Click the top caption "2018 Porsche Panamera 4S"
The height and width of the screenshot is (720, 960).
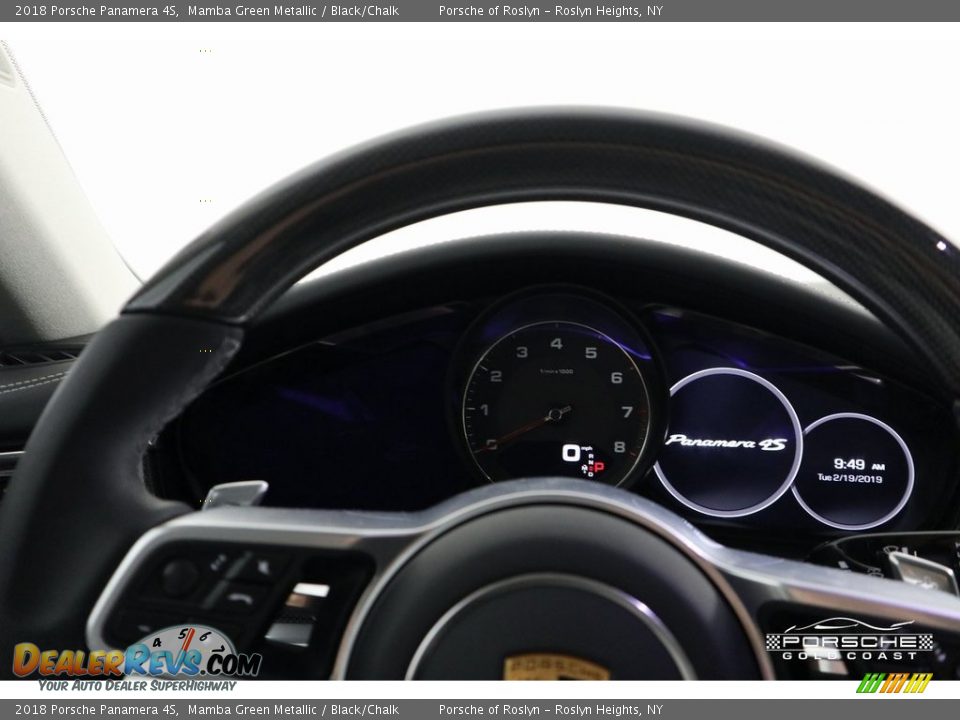click(96, 10)
